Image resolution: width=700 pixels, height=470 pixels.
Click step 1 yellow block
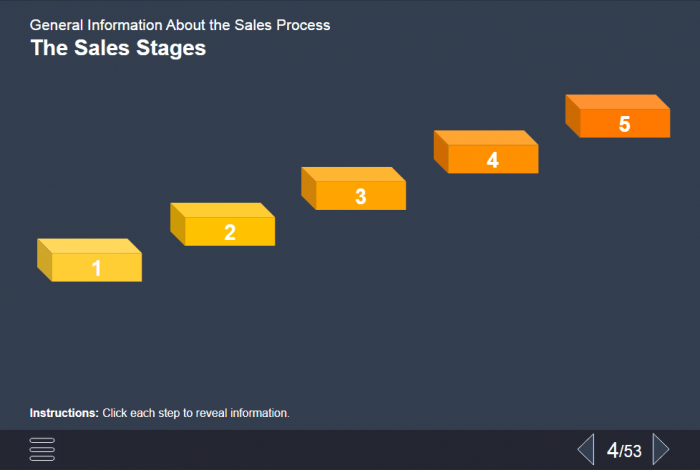click(90, 261)
